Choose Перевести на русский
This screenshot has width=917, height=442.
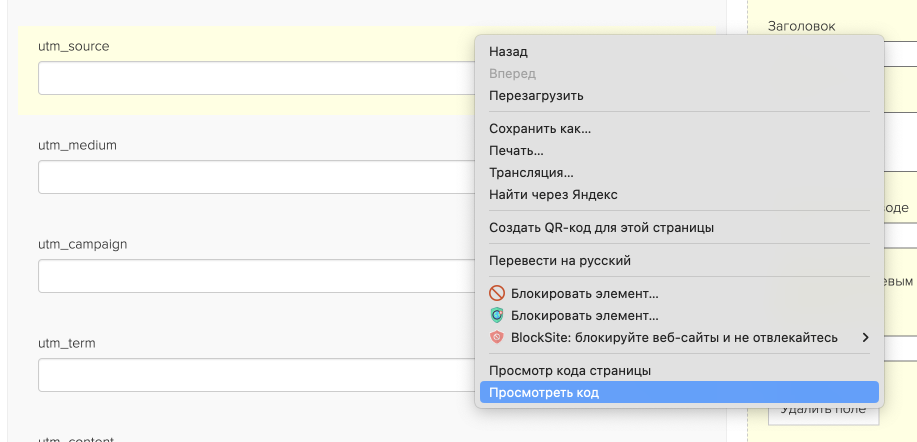point(560,261)
